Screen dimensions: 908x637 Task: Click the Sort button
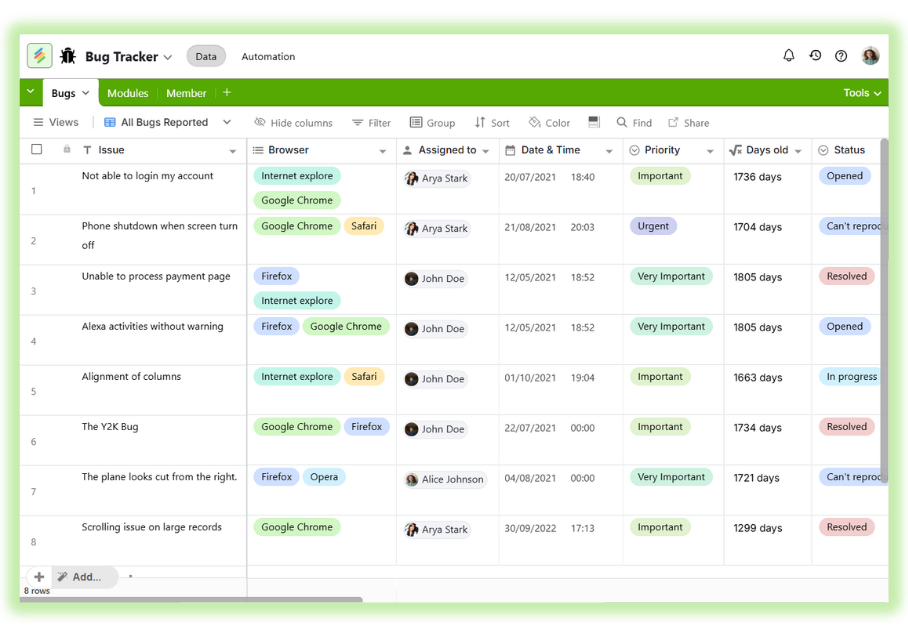pyautogui.click(x=492, y=123)
